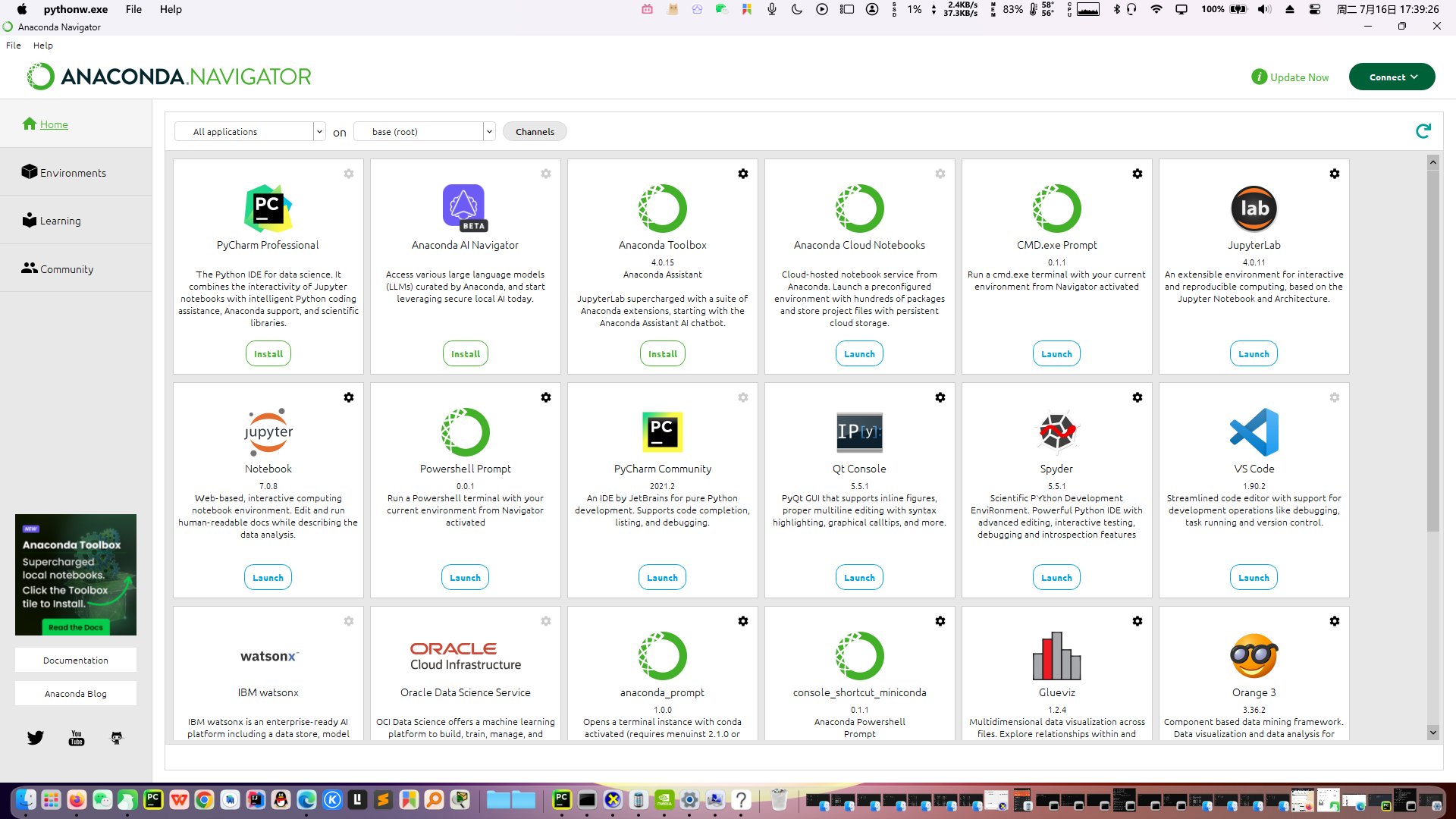Launch PyCharm Community
Viewport: 1456px width, 819px height.
(663, 578)
